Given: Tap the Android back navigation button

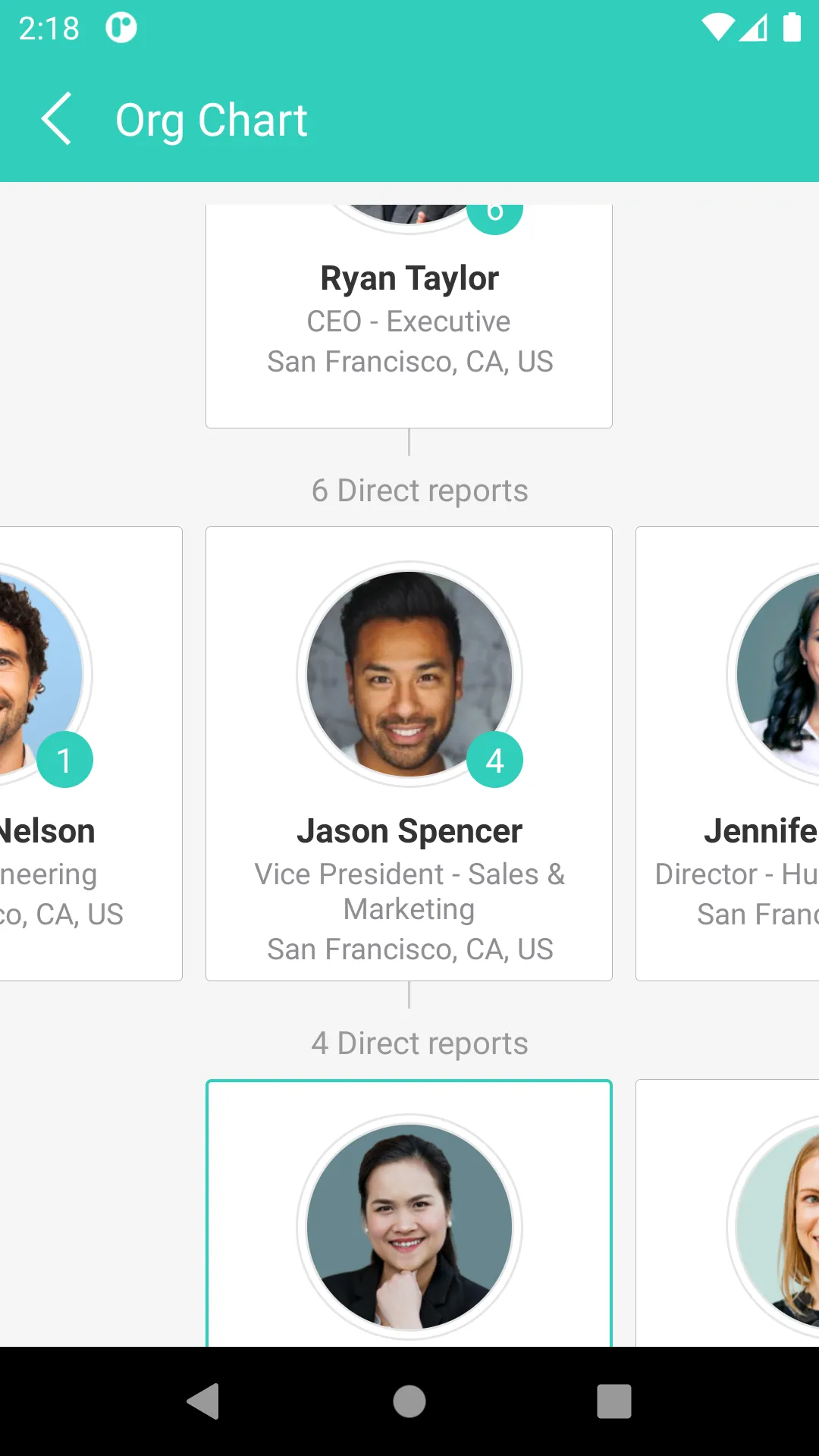Looking at the screenshot, I should click(x=203, y=1401).
